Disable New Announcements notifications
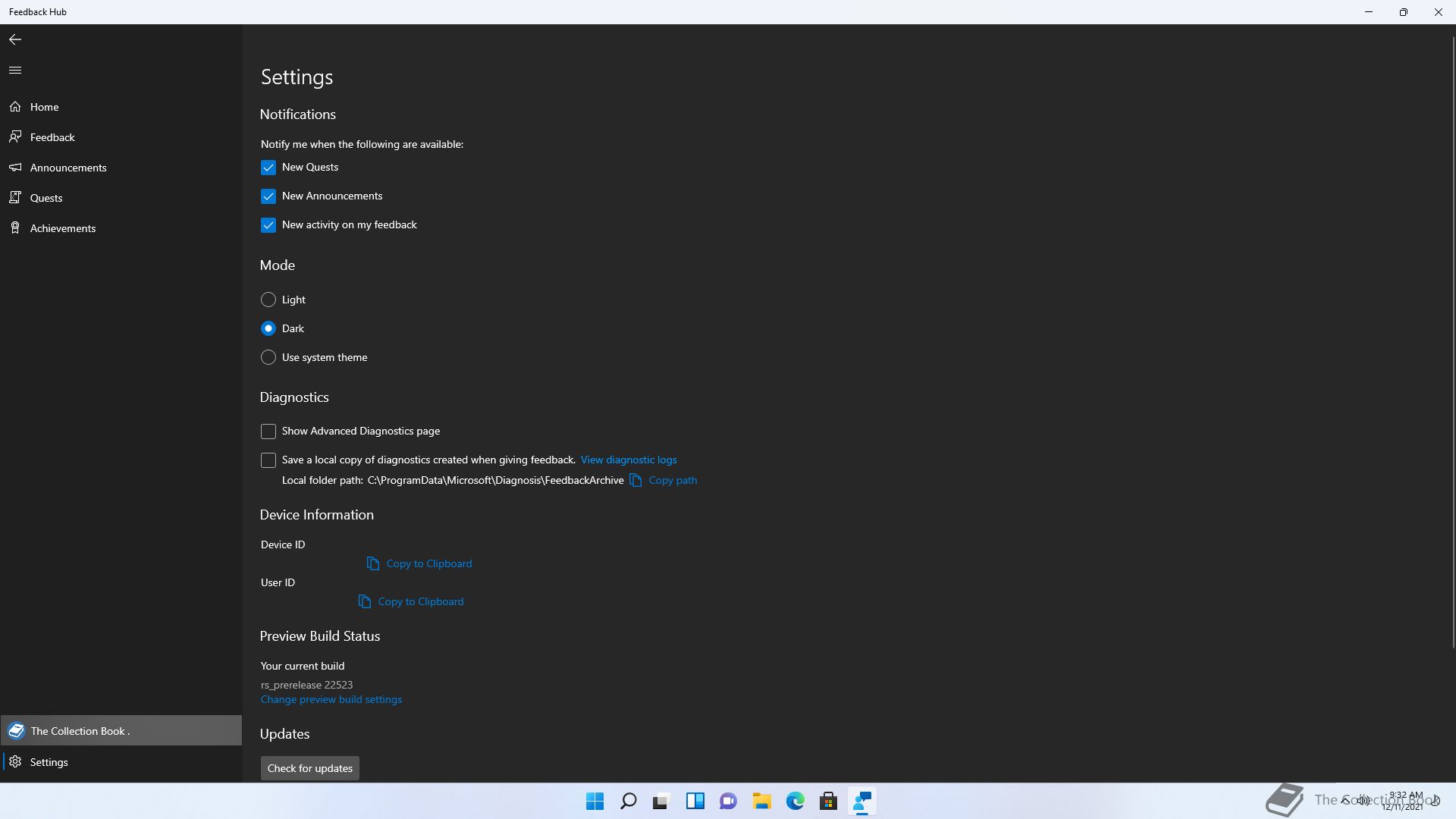Viewport: 1456px width, 819px height. 268,196
